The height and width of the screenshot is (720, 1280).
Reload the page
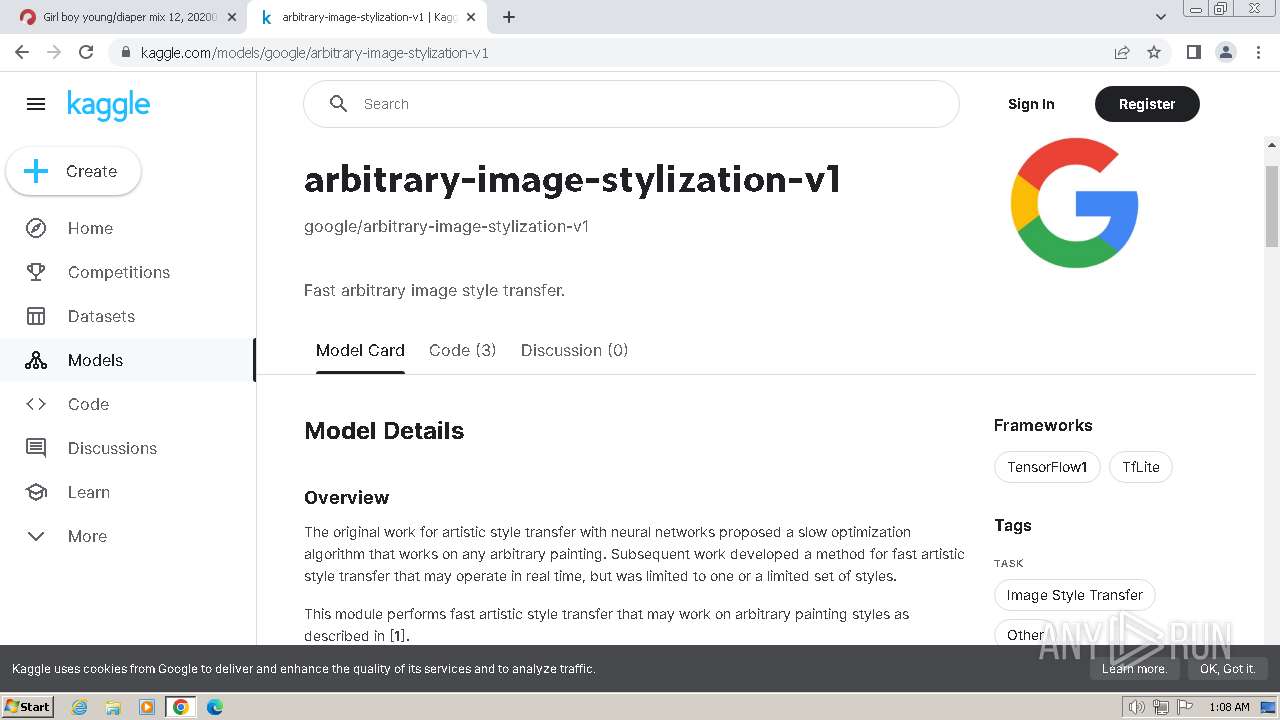[x=86, y=52]
